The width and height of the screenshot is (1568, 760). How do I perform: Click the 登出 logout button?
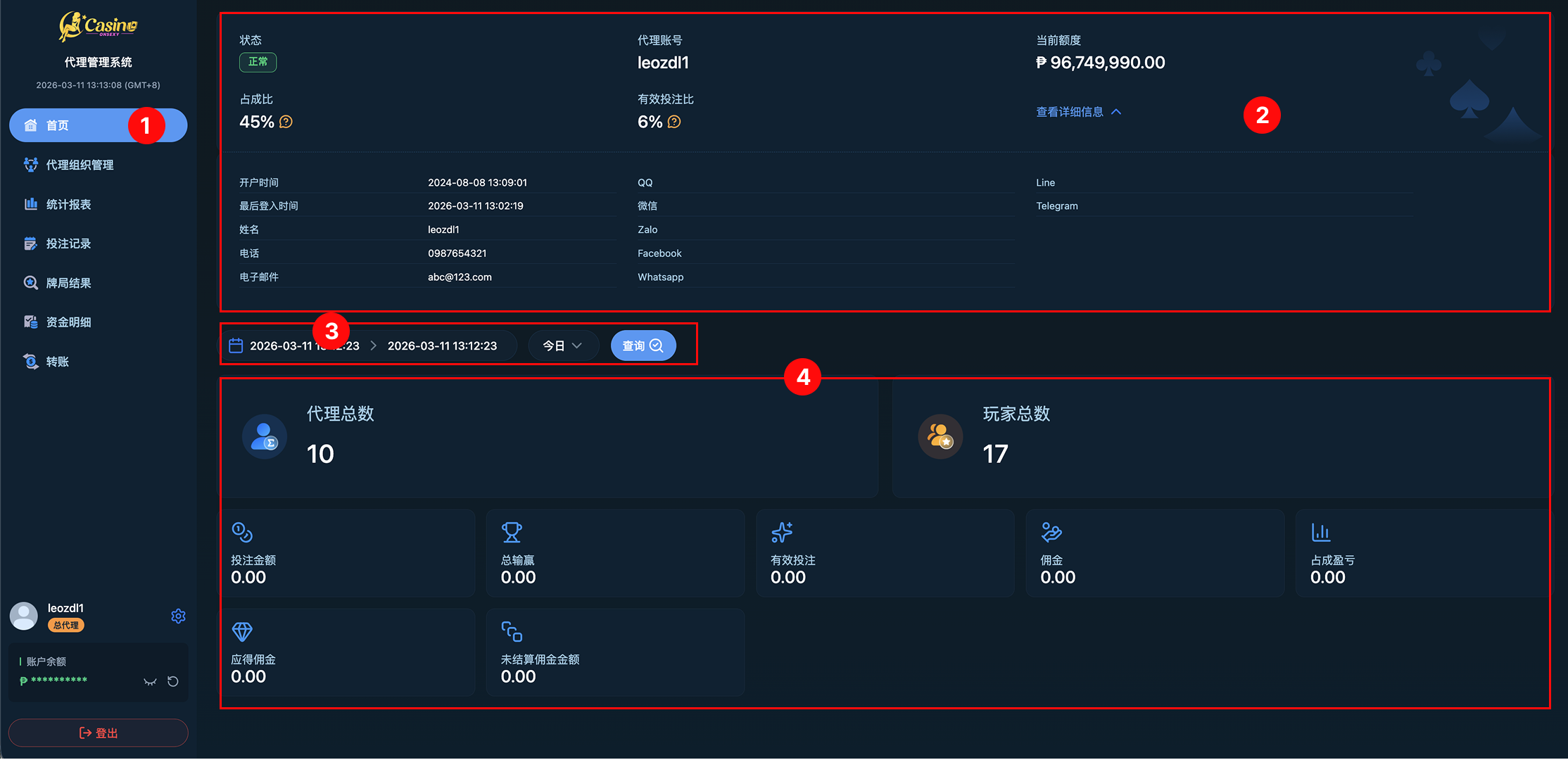pos(98,733)
